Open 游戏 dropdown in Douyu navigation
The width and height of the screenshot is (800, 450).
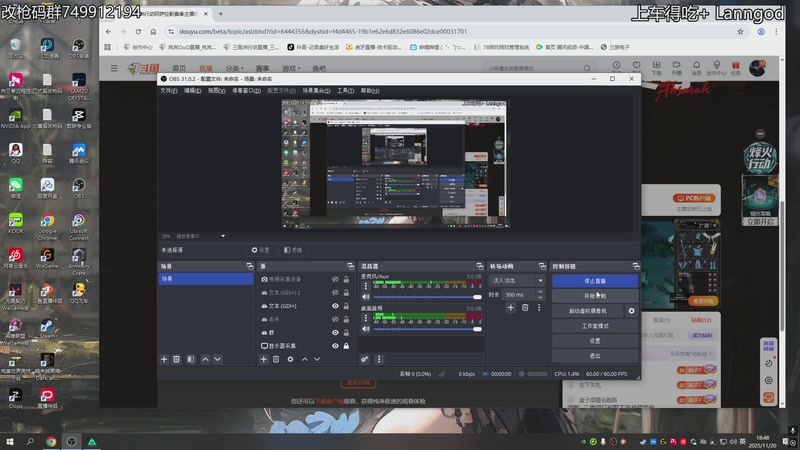[291, 68]
